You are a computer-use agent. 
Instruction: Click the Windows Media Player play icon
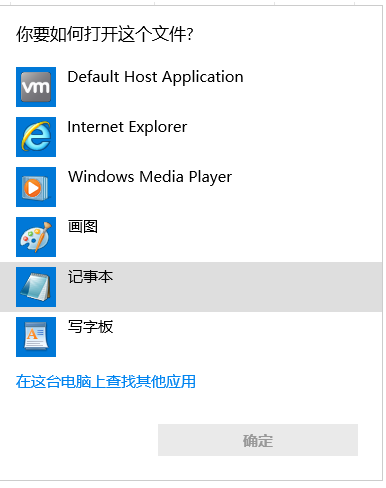(36, 187)
